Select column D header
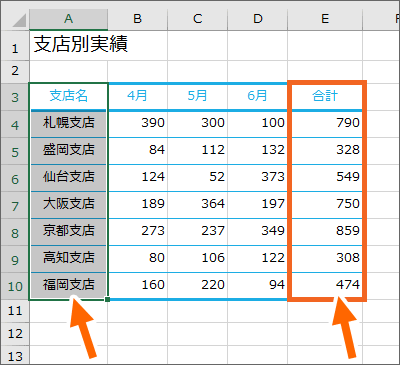Viewport: 400px width, 365px height. click(258, 19)
